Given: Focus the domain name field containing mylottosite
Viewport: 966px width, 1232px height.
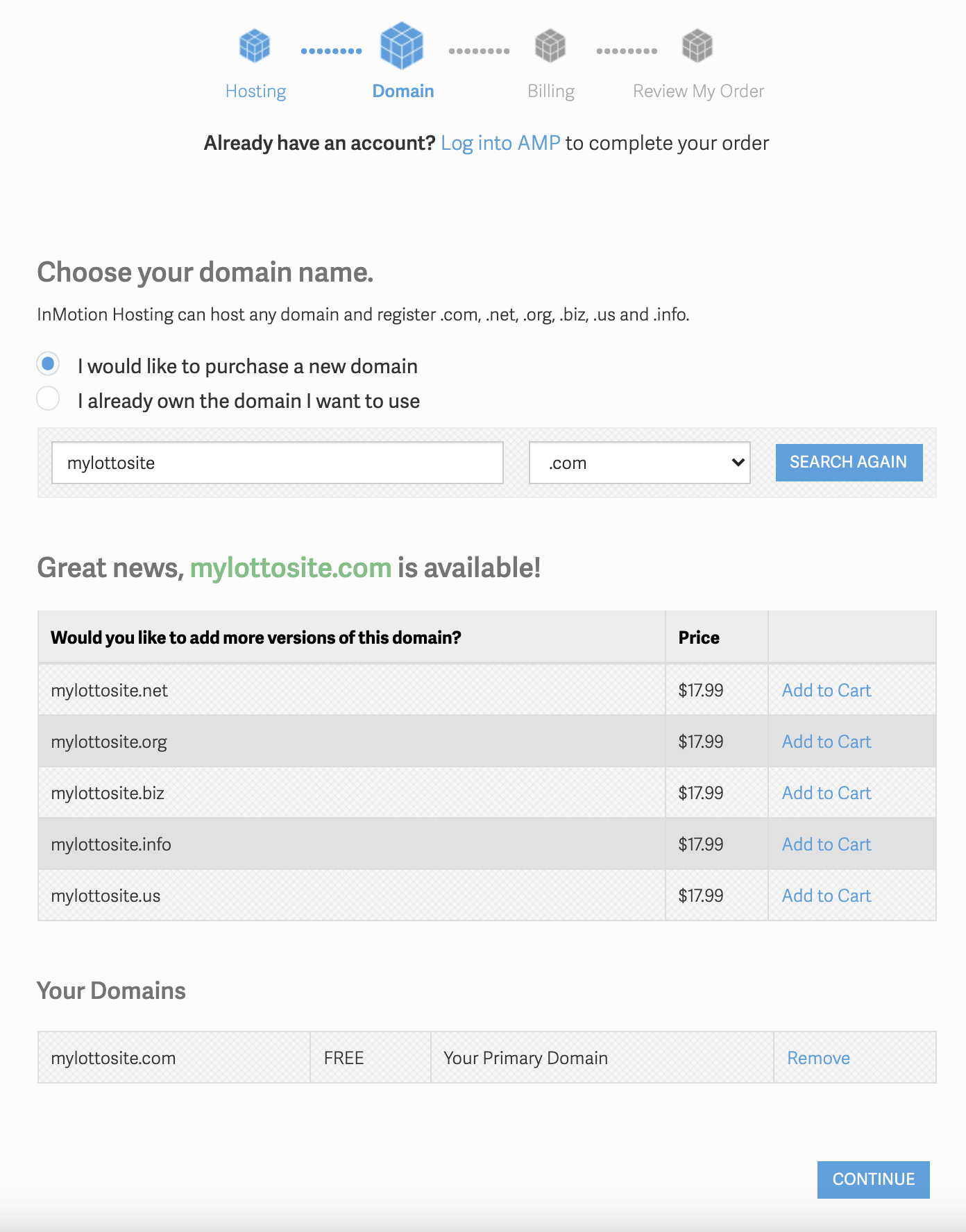Looking at the screenshot, I should click(278, 463).
